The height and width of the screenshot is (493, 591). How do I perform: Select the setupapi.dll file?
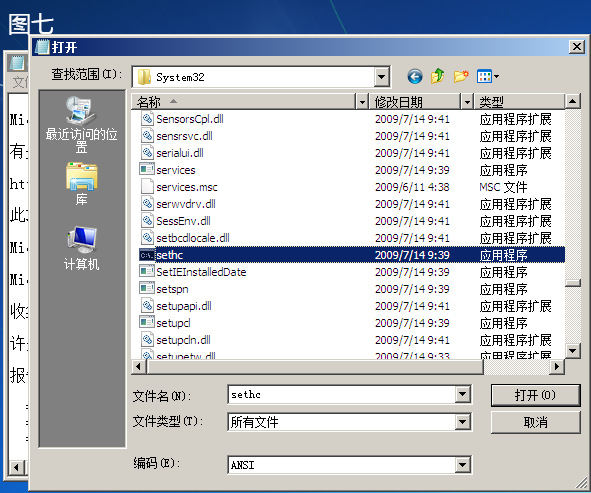coord(352,306)
